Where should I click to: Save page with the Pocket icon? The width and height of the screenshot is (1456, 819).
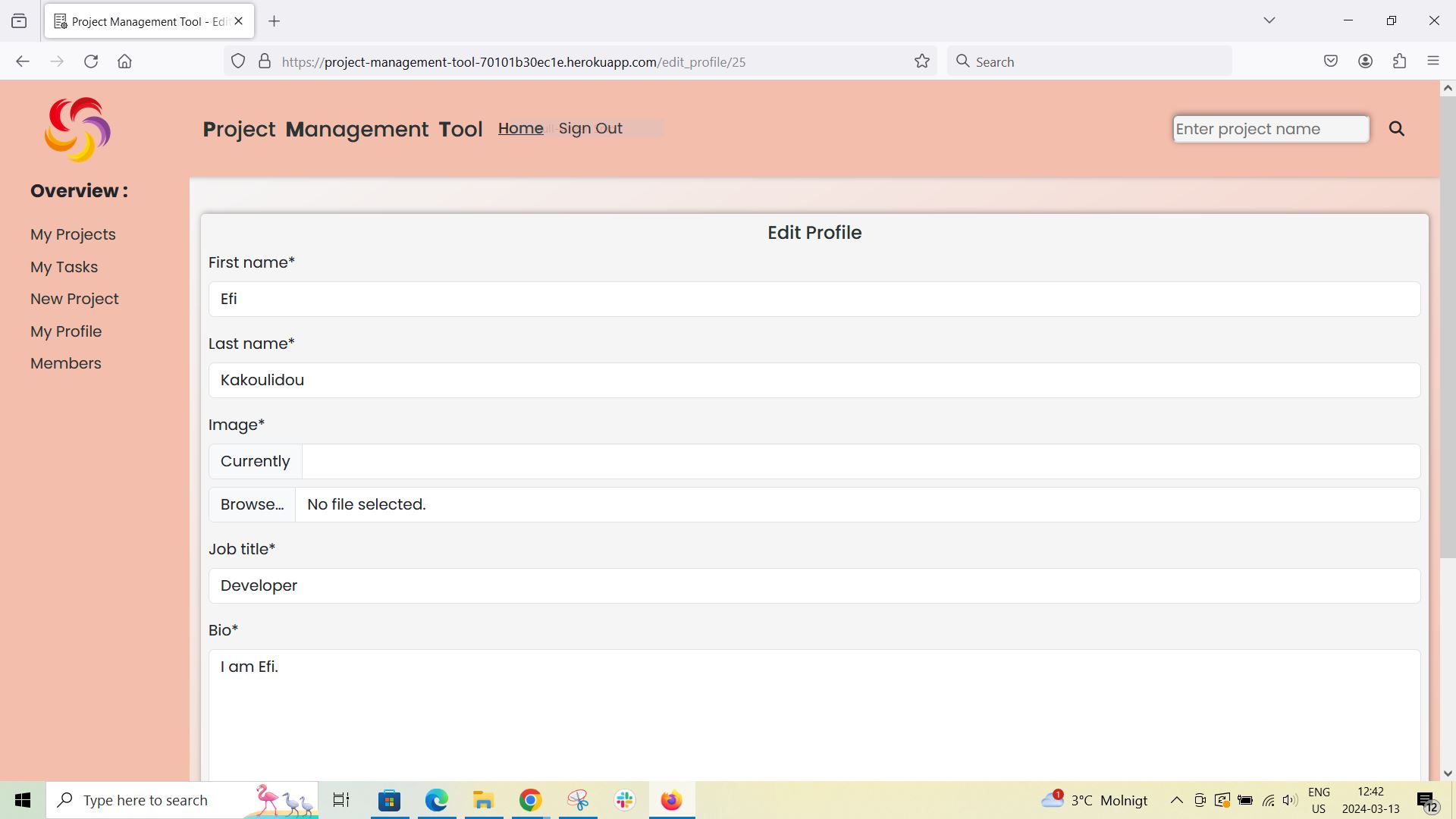pos(1331,61)
